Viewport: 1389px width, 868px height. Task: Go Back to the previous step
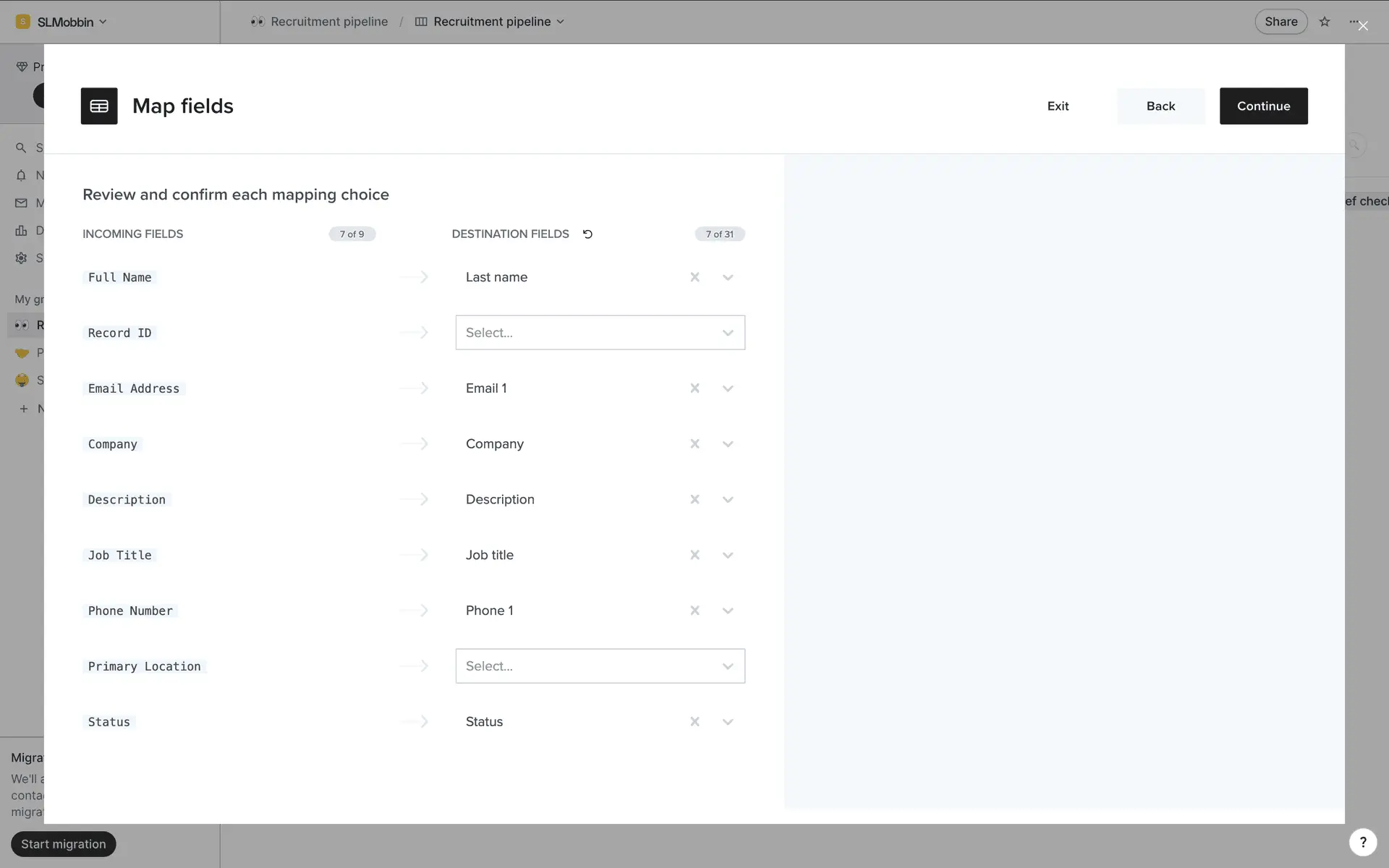[x=1160, y=106]
